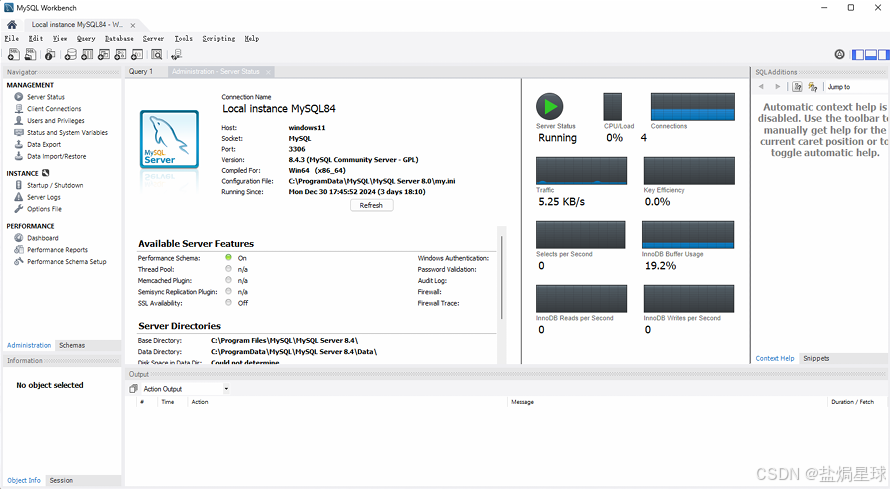Open the Server menu

click(x=153, y=39)
